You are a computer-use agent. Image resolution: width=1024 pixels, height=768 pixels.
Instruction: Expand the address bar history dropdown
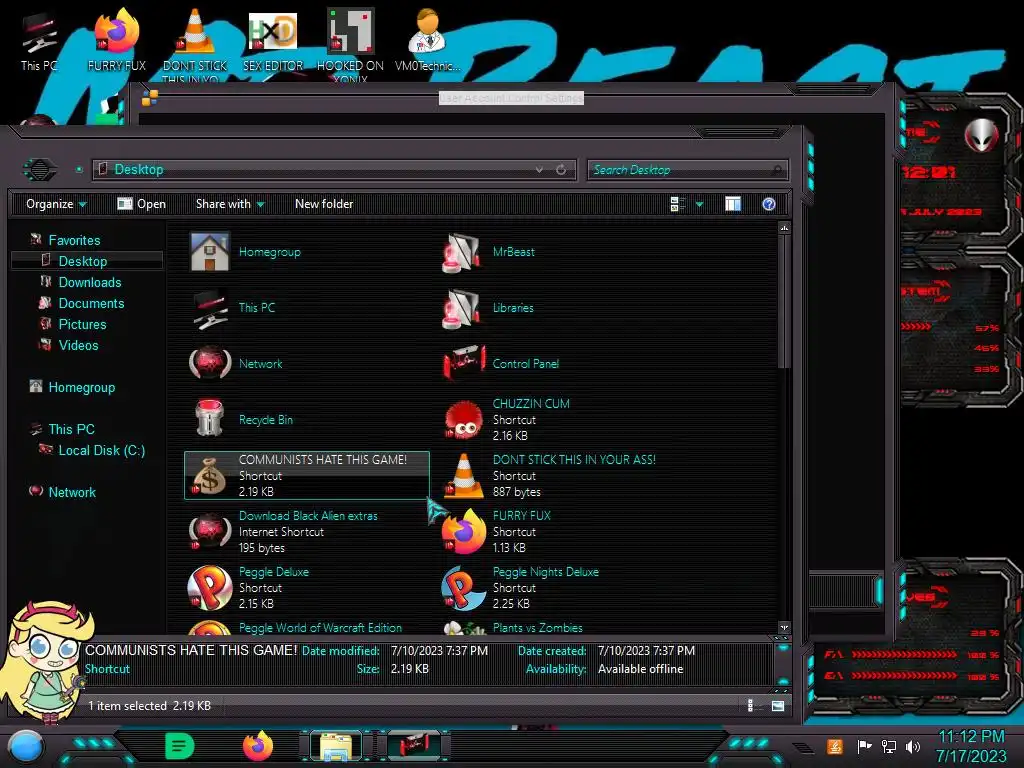point(539,170)
